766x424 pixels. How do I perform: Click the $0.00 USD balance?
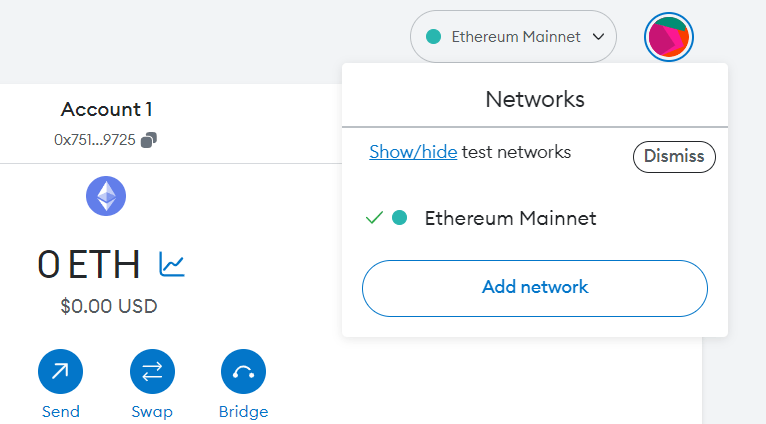coord(108,306)
